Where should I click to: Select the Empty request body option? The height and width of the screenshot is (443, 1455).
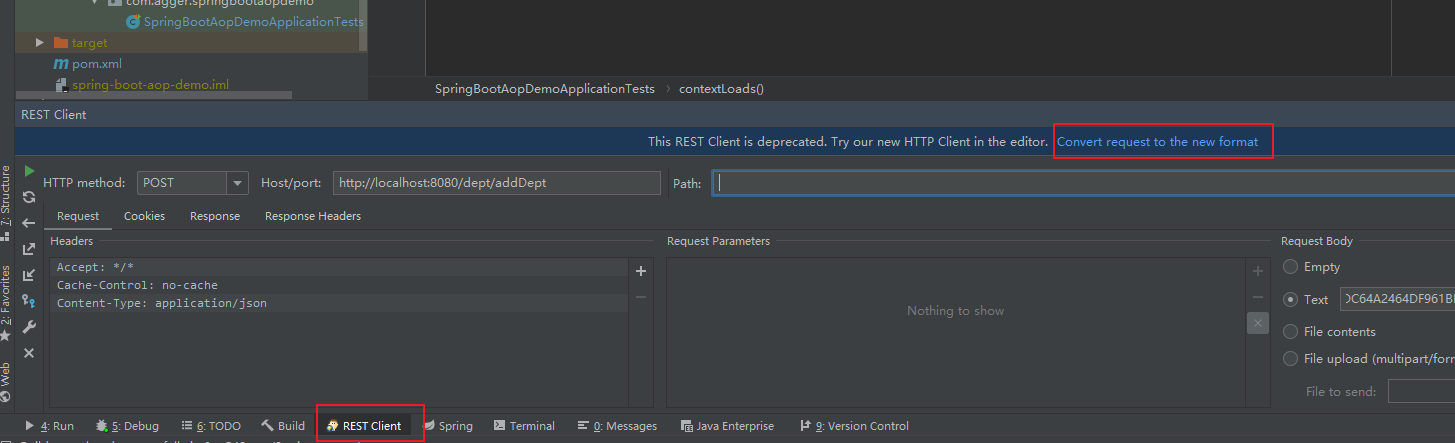tap(1291, 267)
